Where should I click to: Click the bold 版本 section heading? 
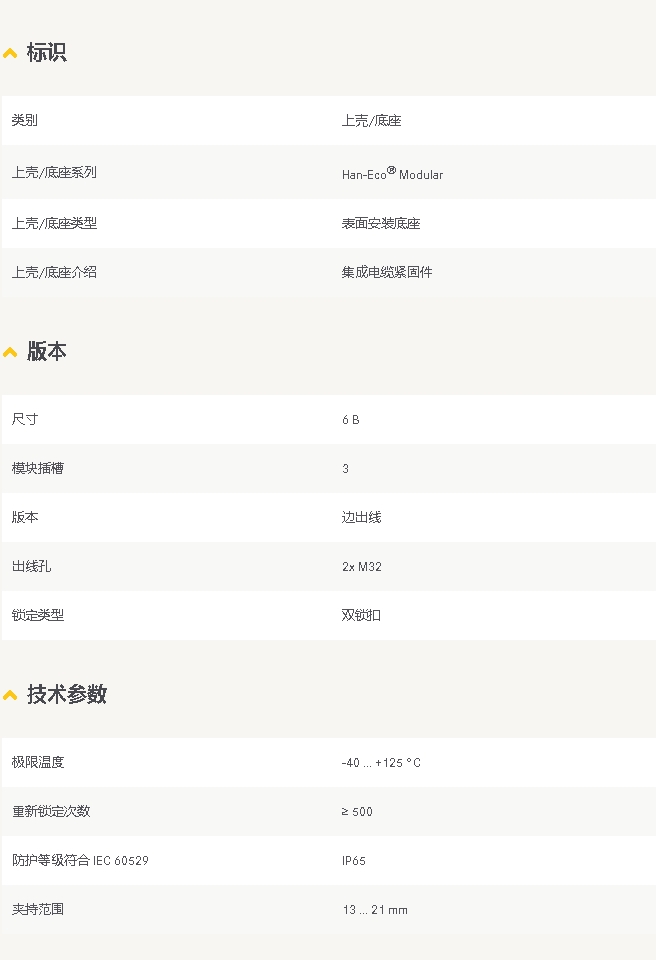[46, 352]
